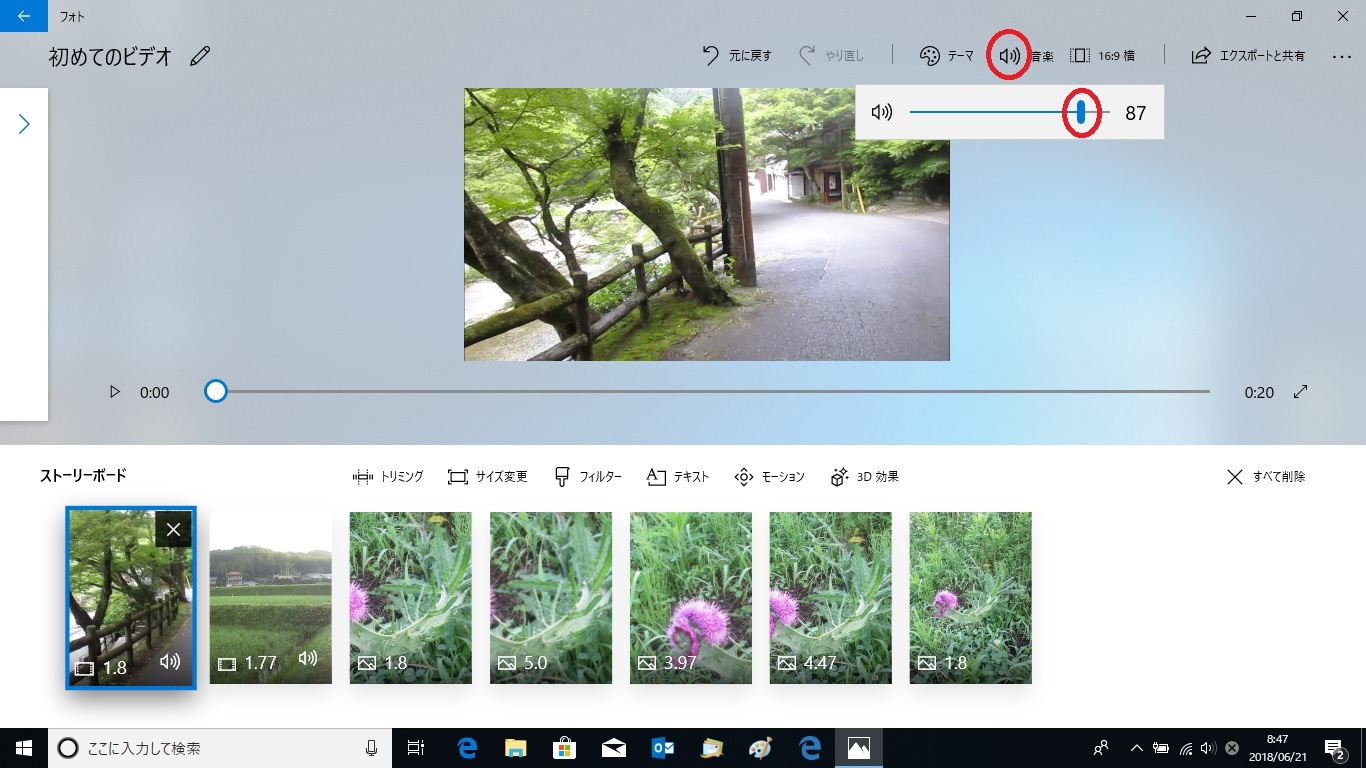Toggle volume icon on the 1.77 clip
This screenshot has height=768, width=1366.
[x=308, y=659]
